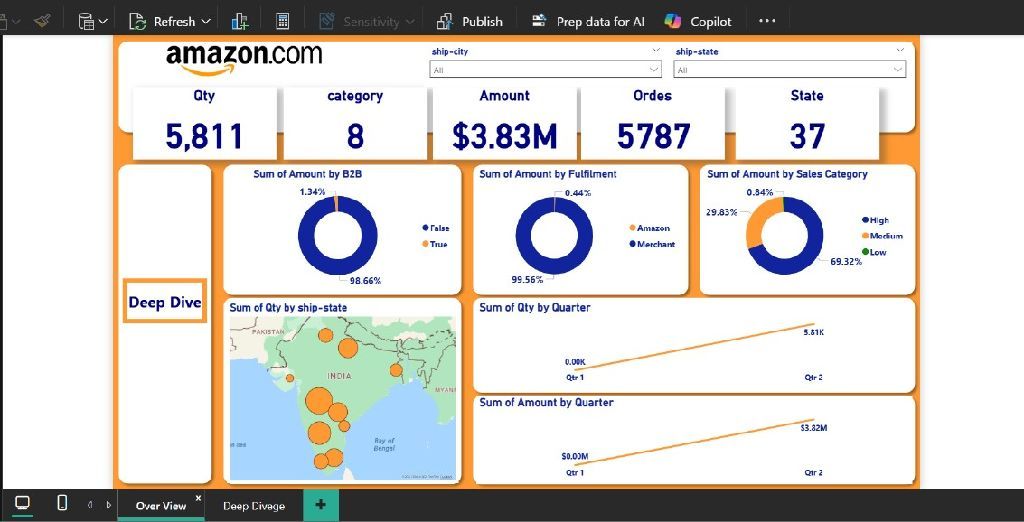1024x522 pixels.
Task: Switch to mobile layout view icon
Action: coord(62,503)
